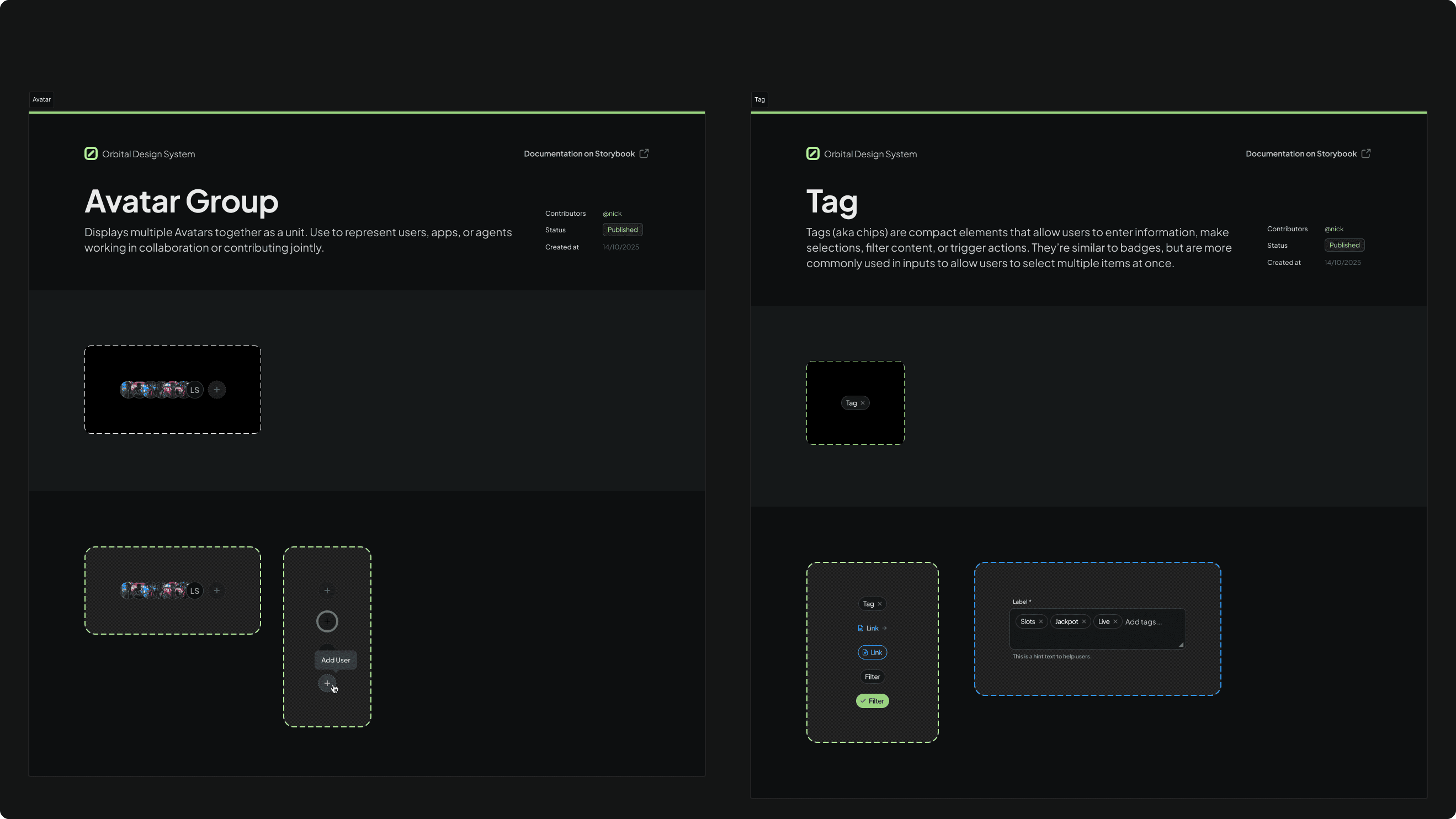The width and height of the screenshot is (1456, 819).
Task: Toggle the unselected Filter chip
Action: (872, 677)
